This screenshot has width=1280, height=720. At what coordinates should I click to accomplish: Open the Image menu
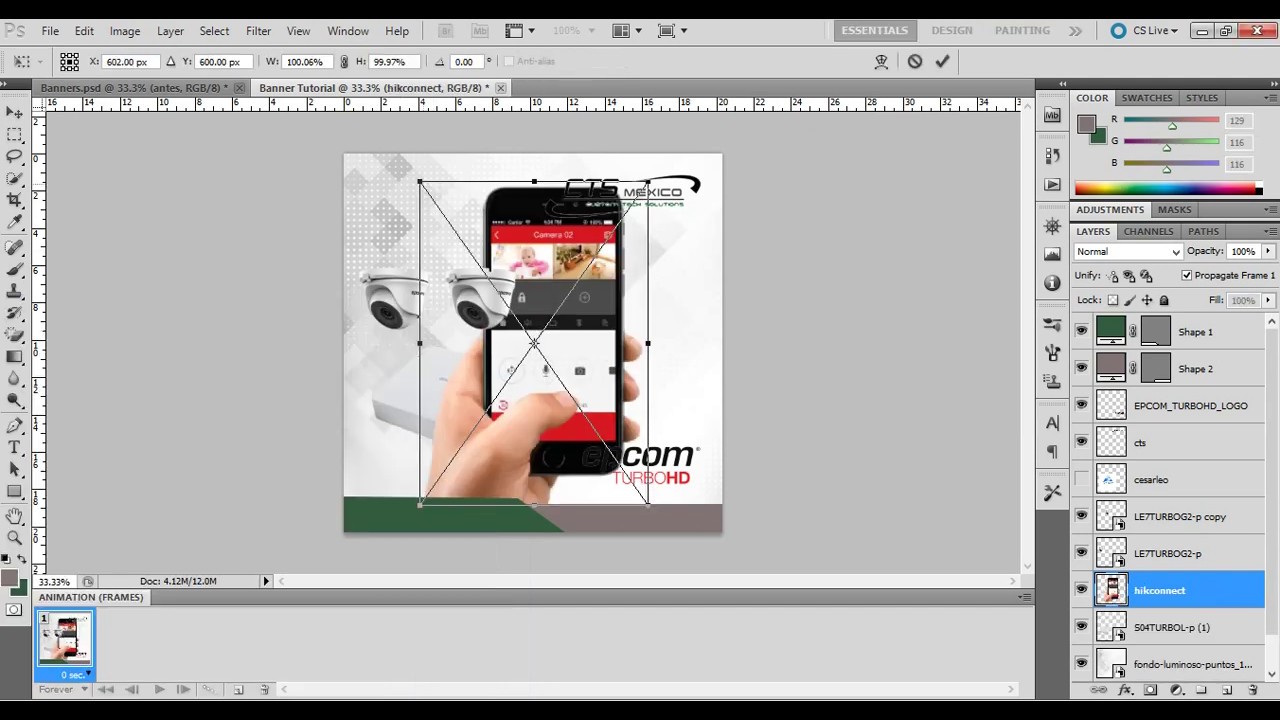point(125,31)
